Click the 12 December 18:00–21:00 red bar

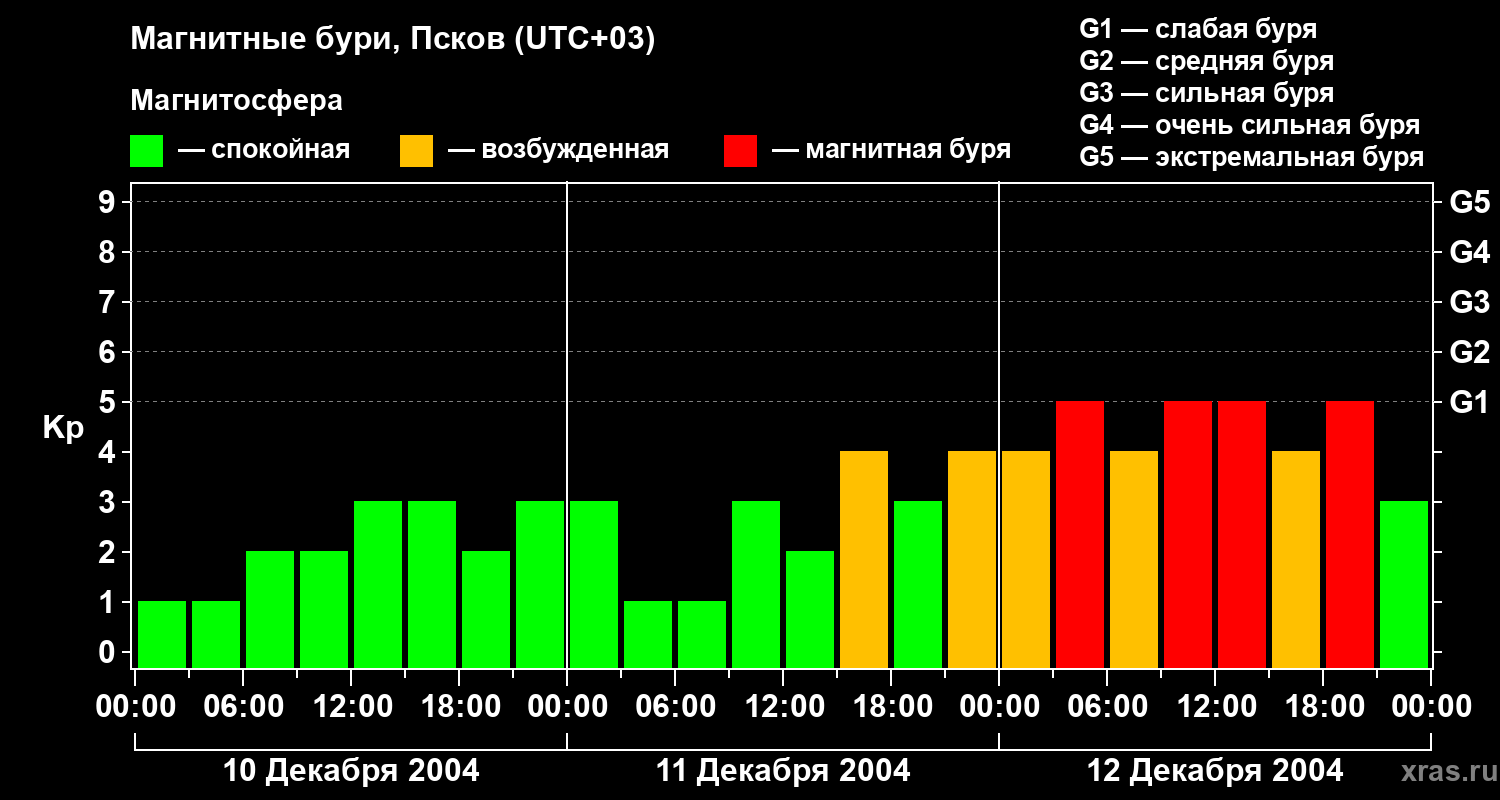click(x=1350, y=534)
